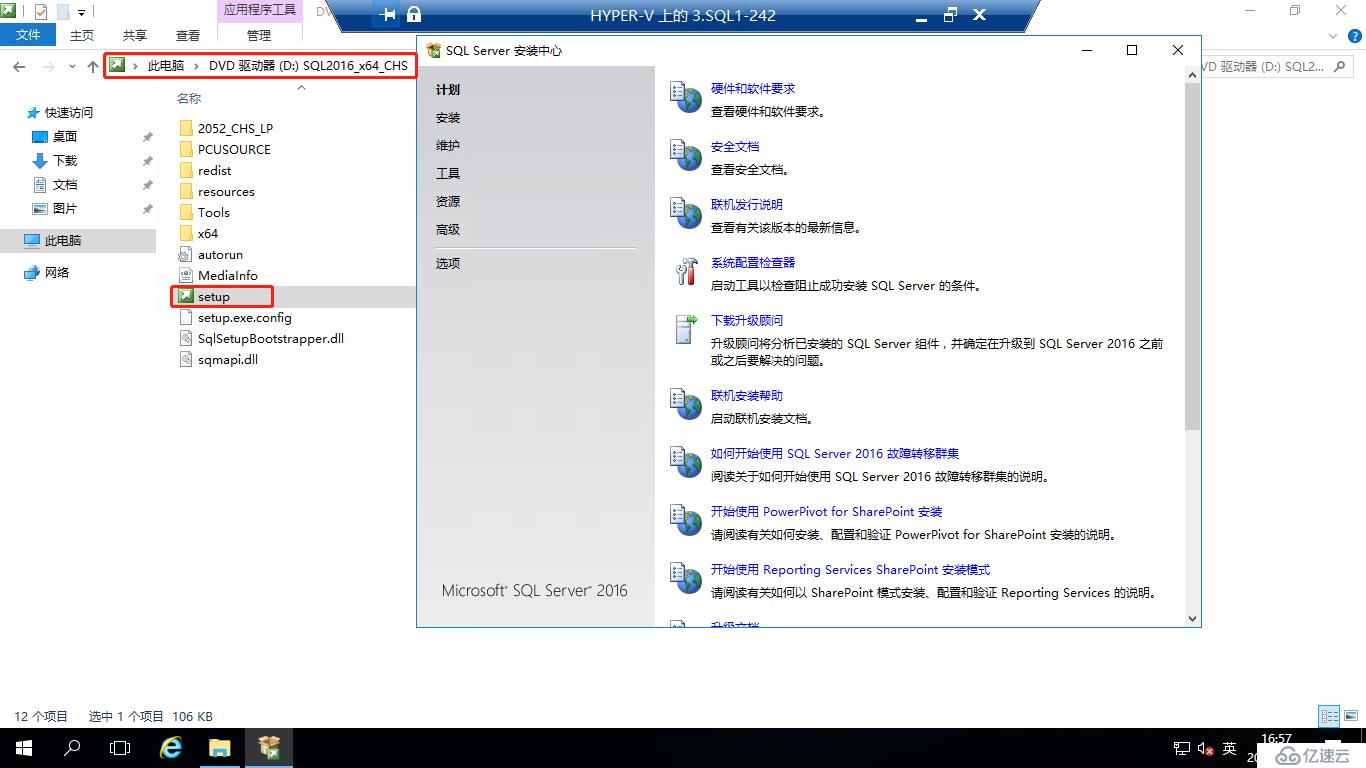Open the 联机发行说明 link
The width and height of the screenshot is (1366, 768).
pos(747,205)
